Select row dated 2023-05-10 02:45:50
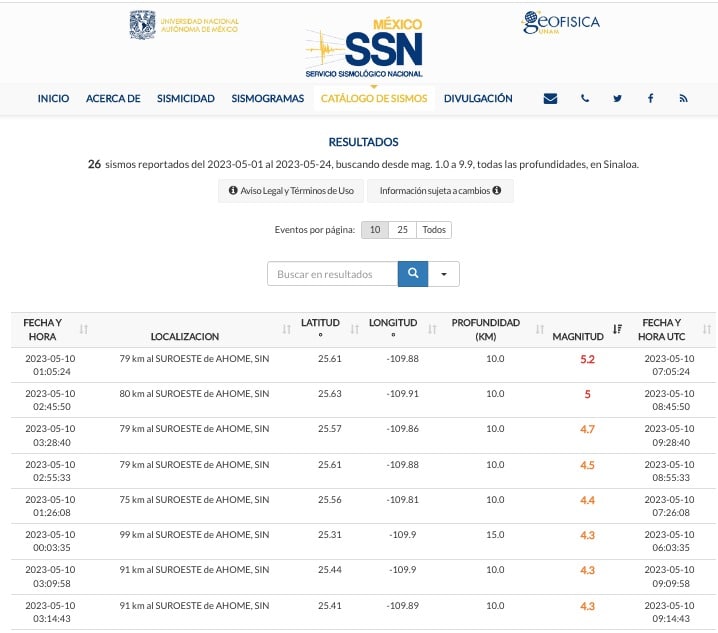This screenshot has width=718, height=633. coord(364,400)
